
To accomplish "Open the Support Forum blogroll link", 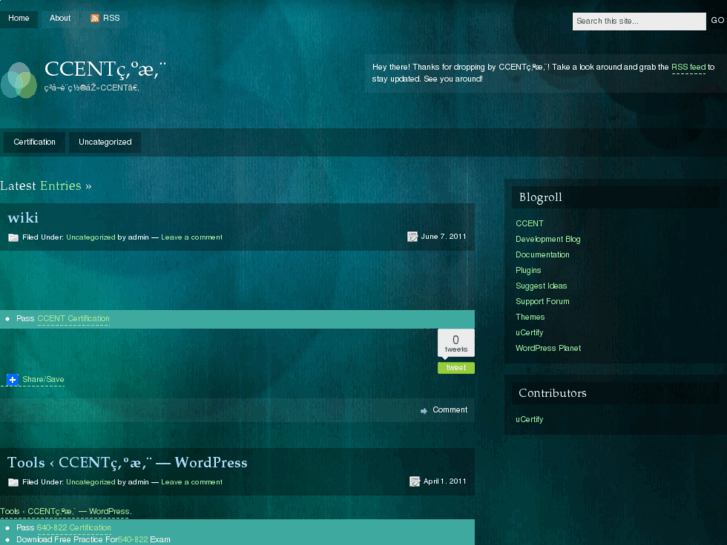I will click(542, 301).
